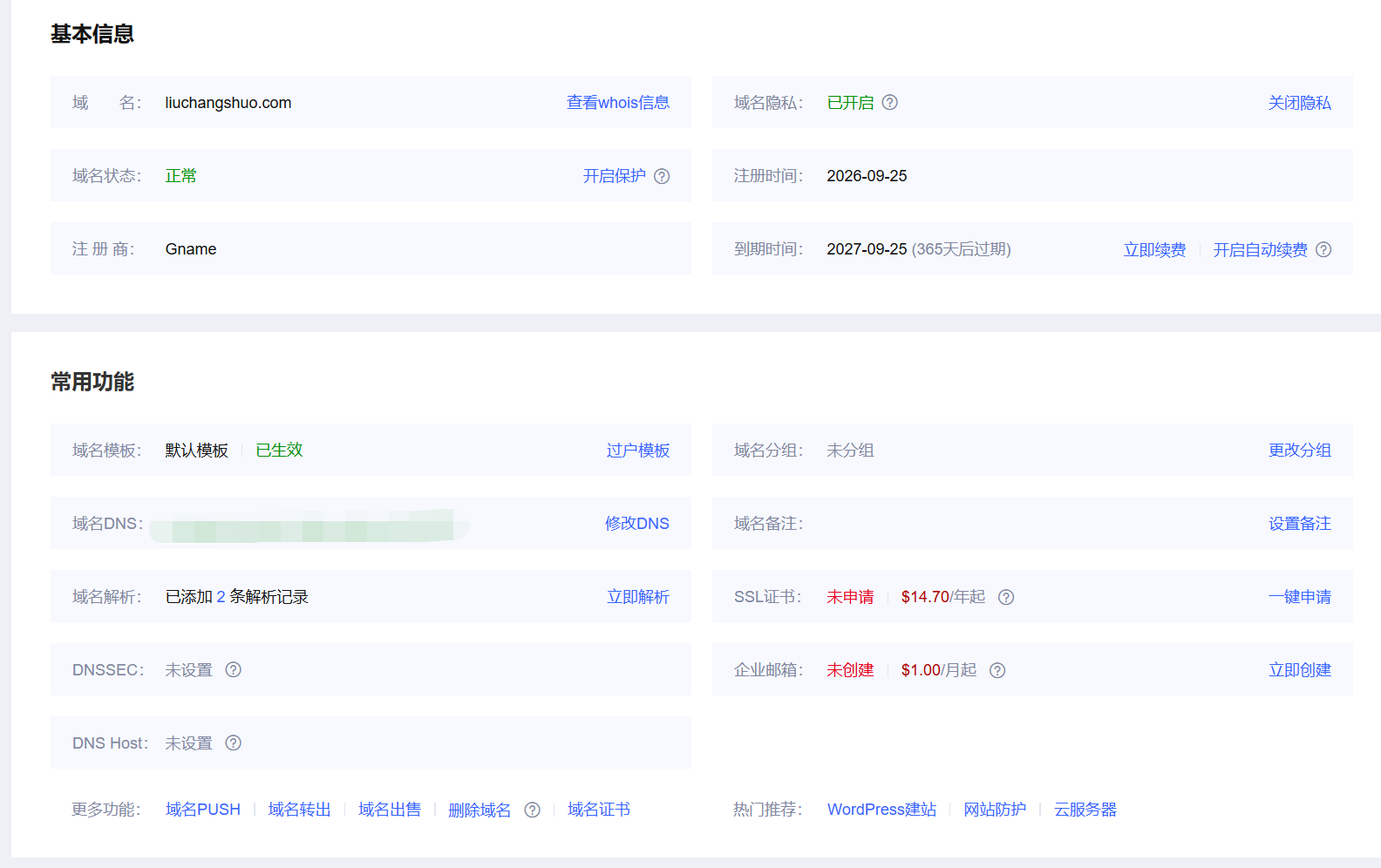Click 365天后过期 expiry note
Image resolution: width=1381 pixels, height=868 pixels.
962,248
